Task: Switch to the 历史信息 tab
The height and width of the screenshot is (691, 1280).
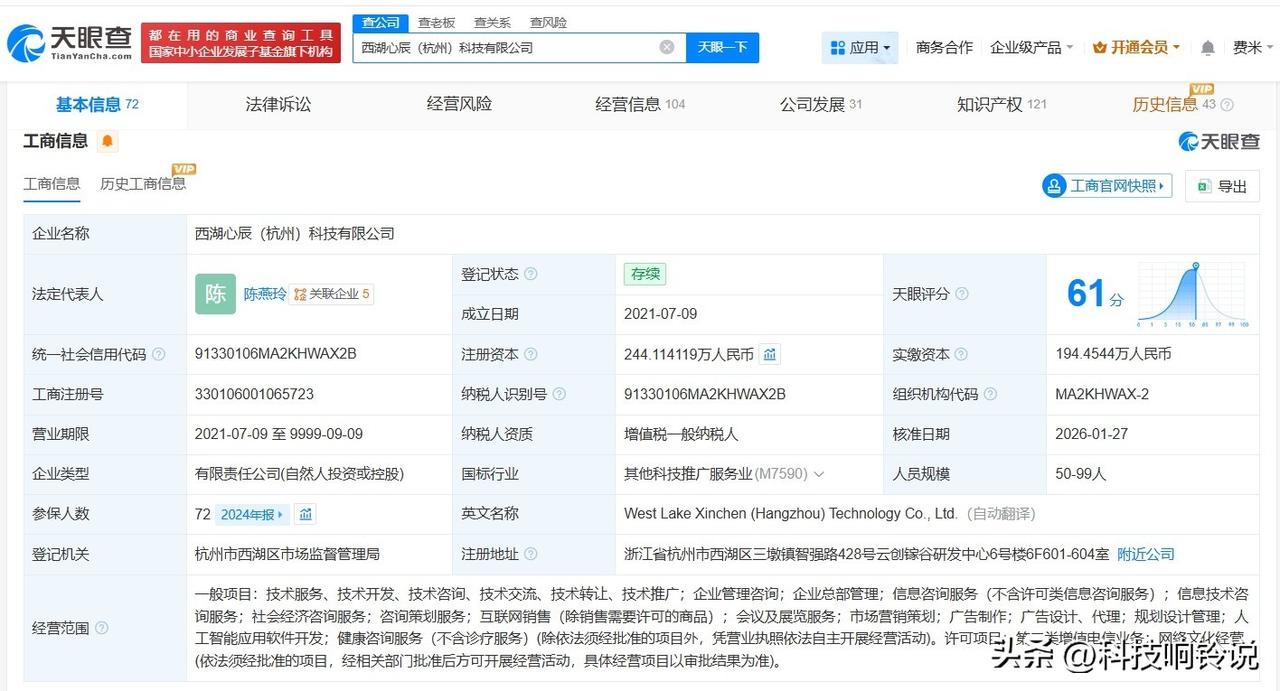Action: (1174, 104)
